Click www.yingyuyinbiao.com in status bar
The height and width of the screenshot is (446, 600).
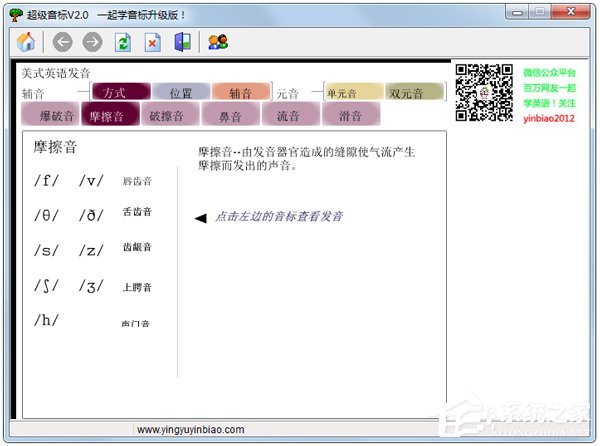(191, 430)
